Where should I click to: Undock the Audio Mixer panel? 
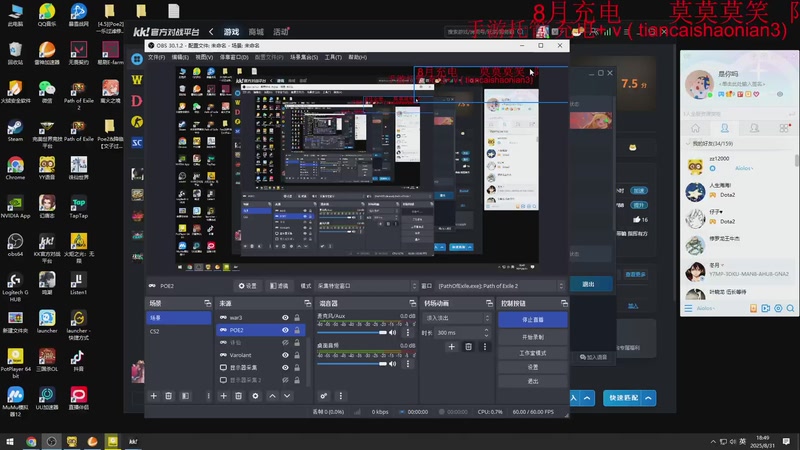[412, 303]
